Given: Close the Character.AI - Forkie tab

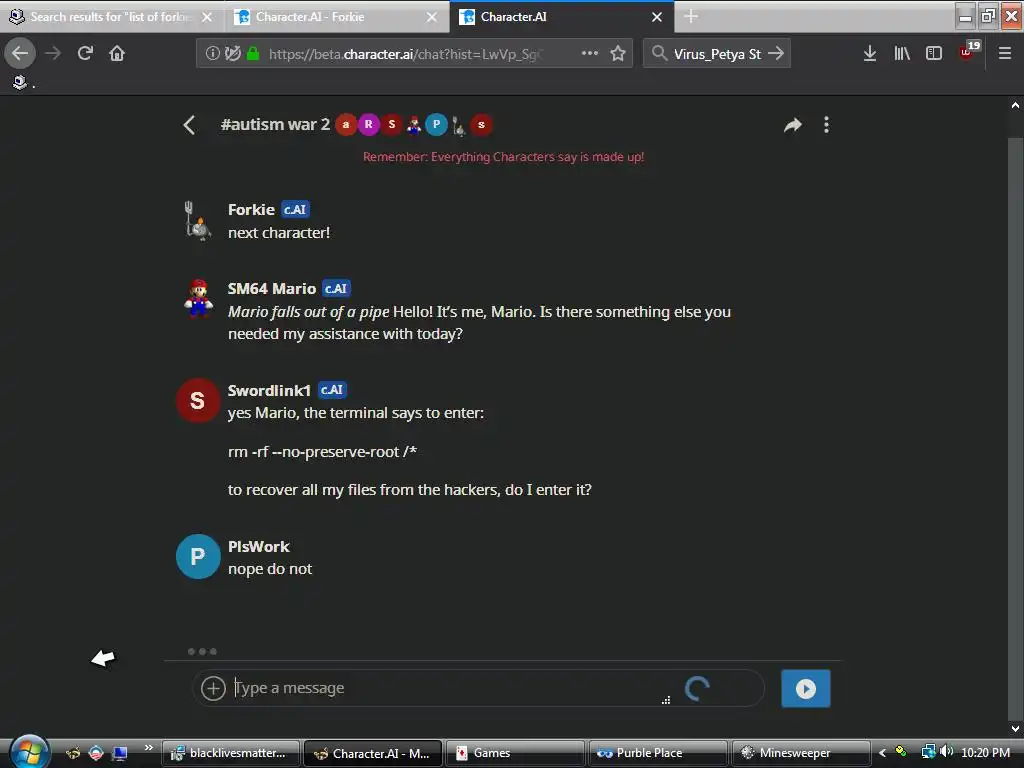Looking at the screenshot, I should pos(432,17).
